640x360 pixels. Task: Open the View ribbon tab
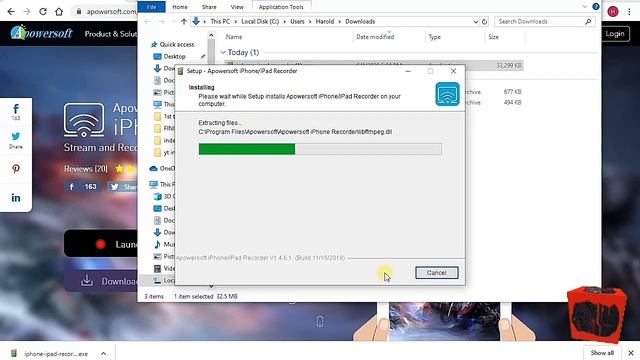tap(237, 7)
